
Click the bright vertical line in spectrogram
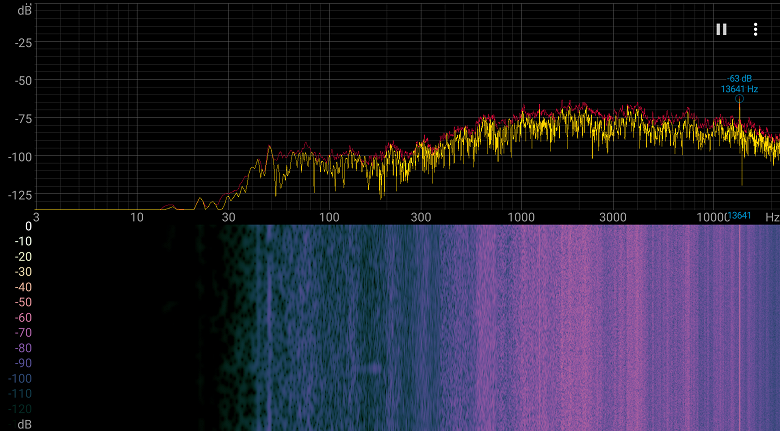point(739,327)
